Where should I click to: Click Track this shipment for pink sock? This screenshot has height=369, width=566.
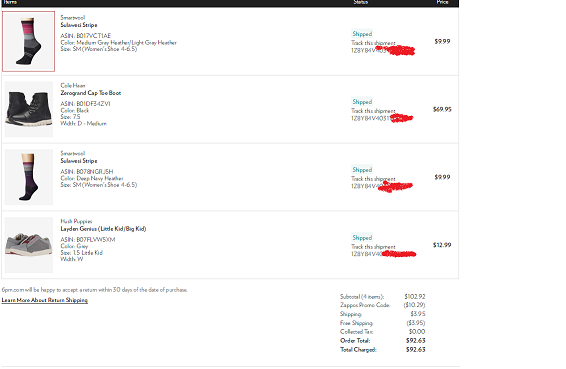point(373,43)
